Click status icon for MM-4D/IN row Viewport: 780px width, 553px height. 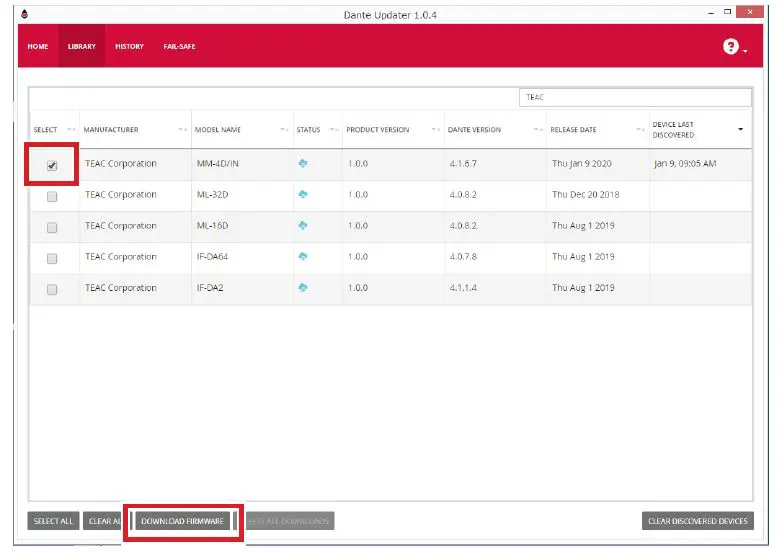pyautogui.click(x=303, y=163)
